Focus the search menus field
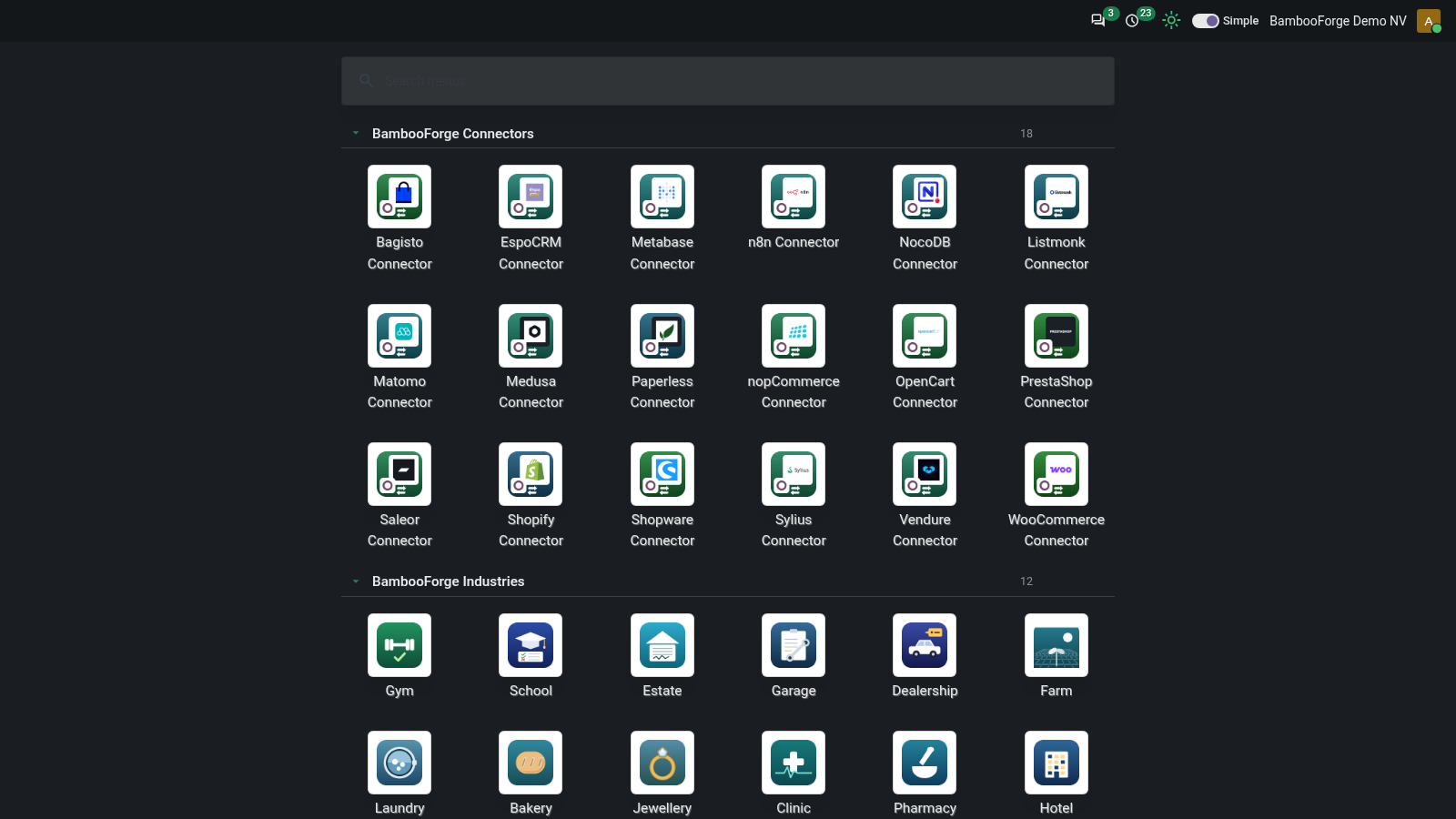 coord(728,81)
